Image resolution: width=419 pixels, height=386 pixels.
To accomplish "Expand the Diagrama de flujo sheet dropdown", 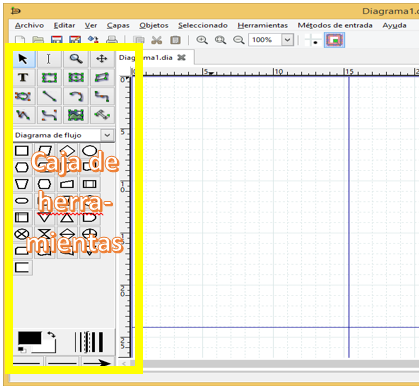I will (107, 135).
